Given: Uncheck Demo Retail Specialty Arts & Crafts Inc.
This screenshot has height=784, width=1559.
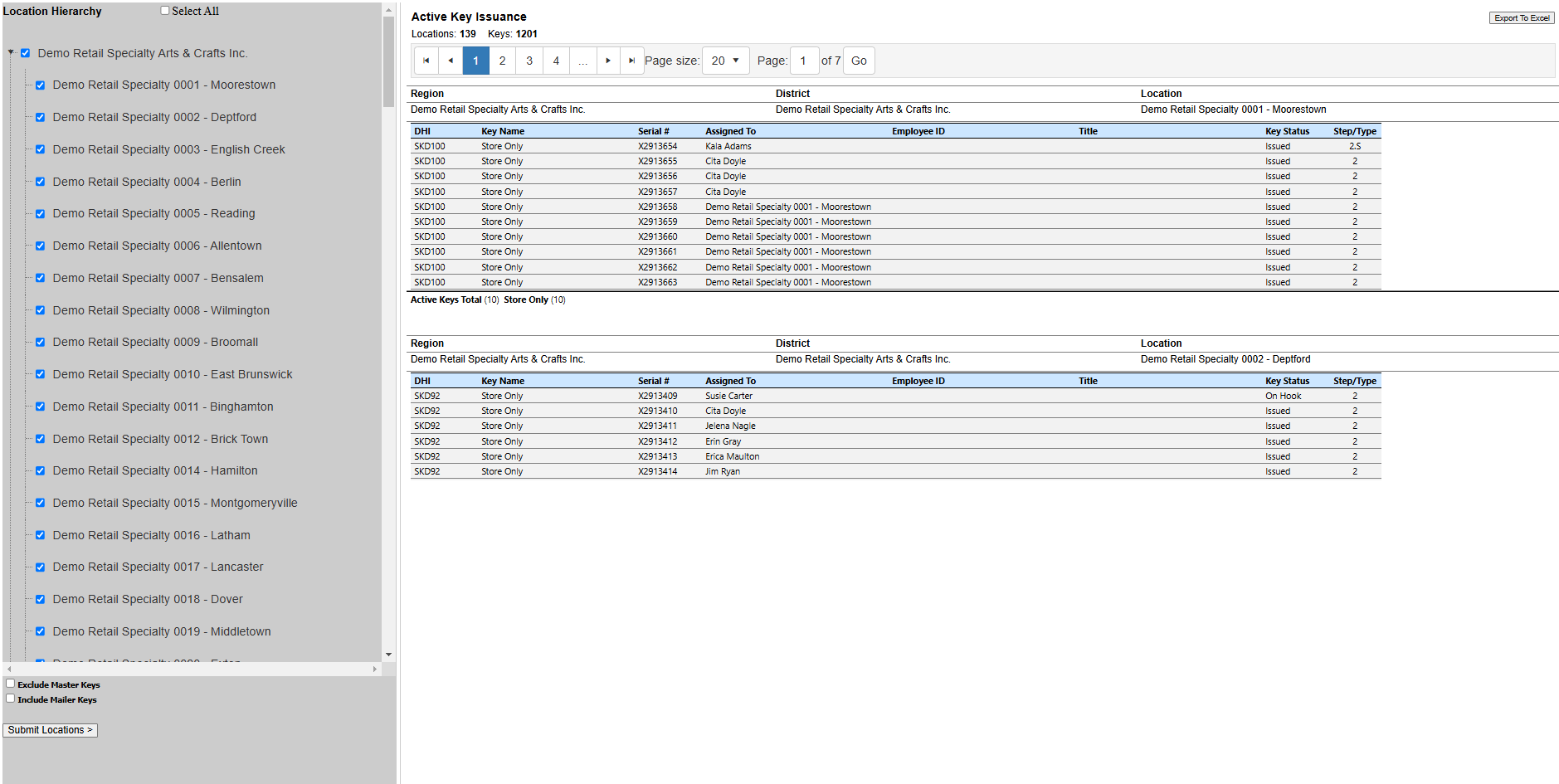Looking at the screenshot, I should tap(25, 53).
